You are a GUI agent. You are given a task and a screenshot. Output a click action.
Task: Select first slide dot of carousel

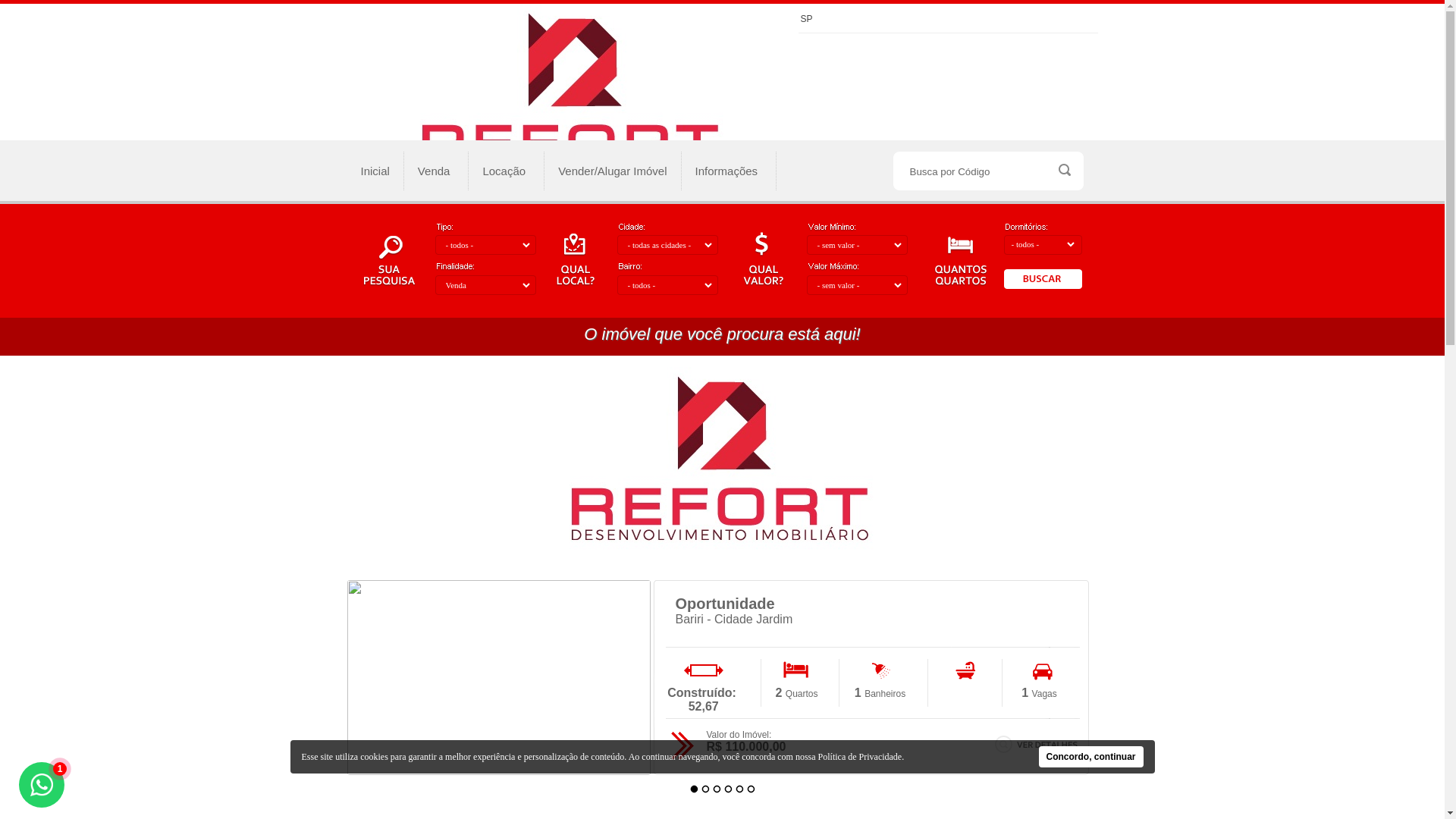click(x=694, y=789)
